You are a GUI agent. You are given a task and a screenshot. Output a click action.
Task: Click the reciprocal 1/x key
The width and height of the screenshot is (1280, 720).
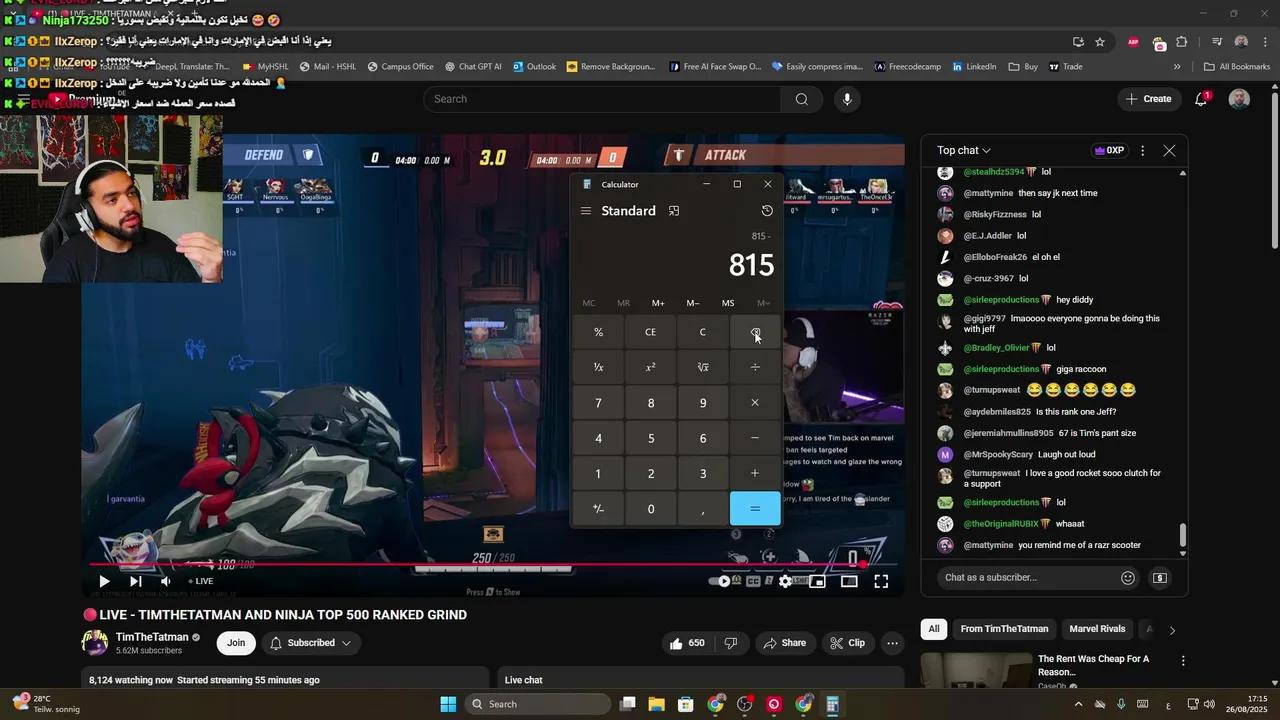point(598,367)
